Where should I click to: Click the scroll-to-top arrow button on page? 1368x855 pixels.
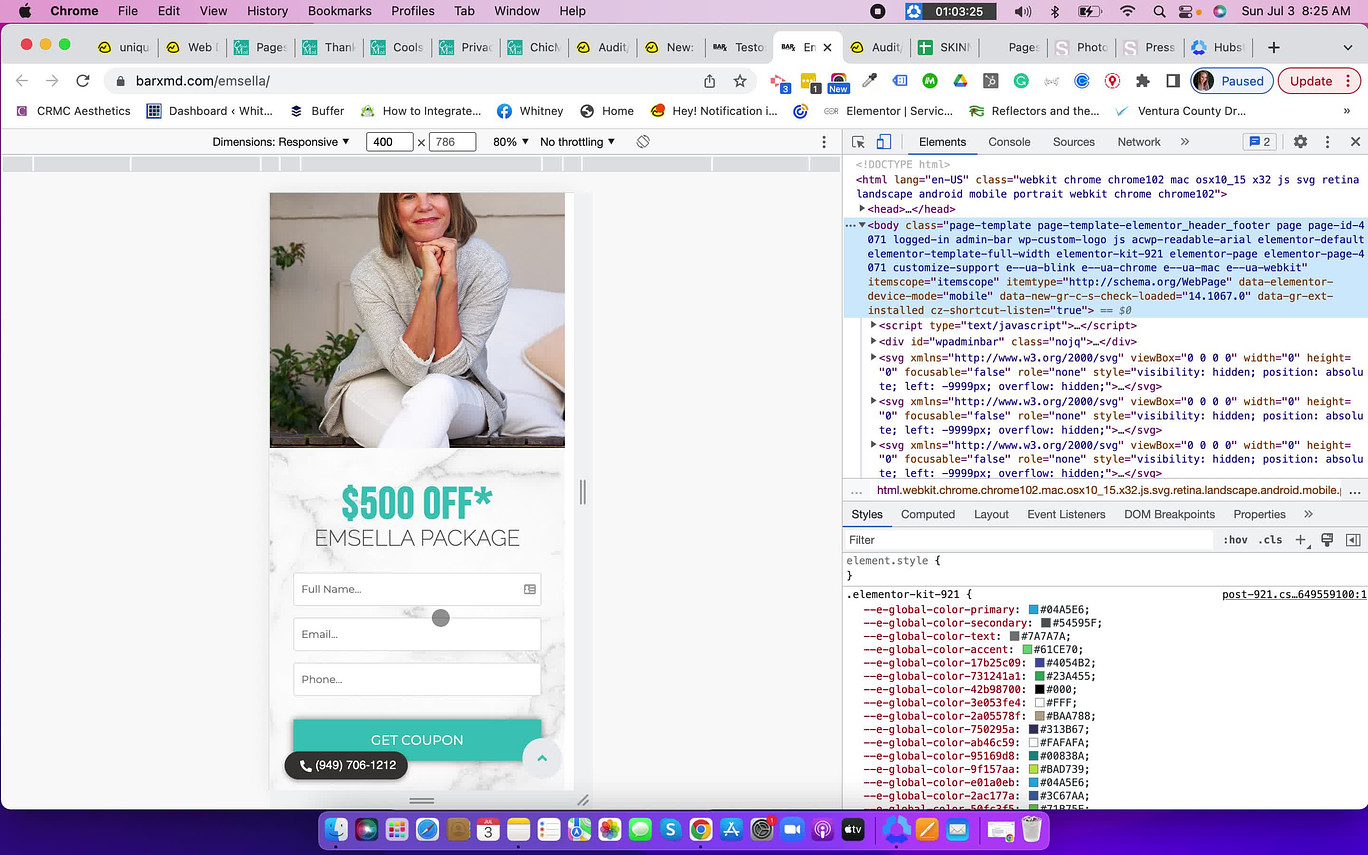[x=542, y=759]
